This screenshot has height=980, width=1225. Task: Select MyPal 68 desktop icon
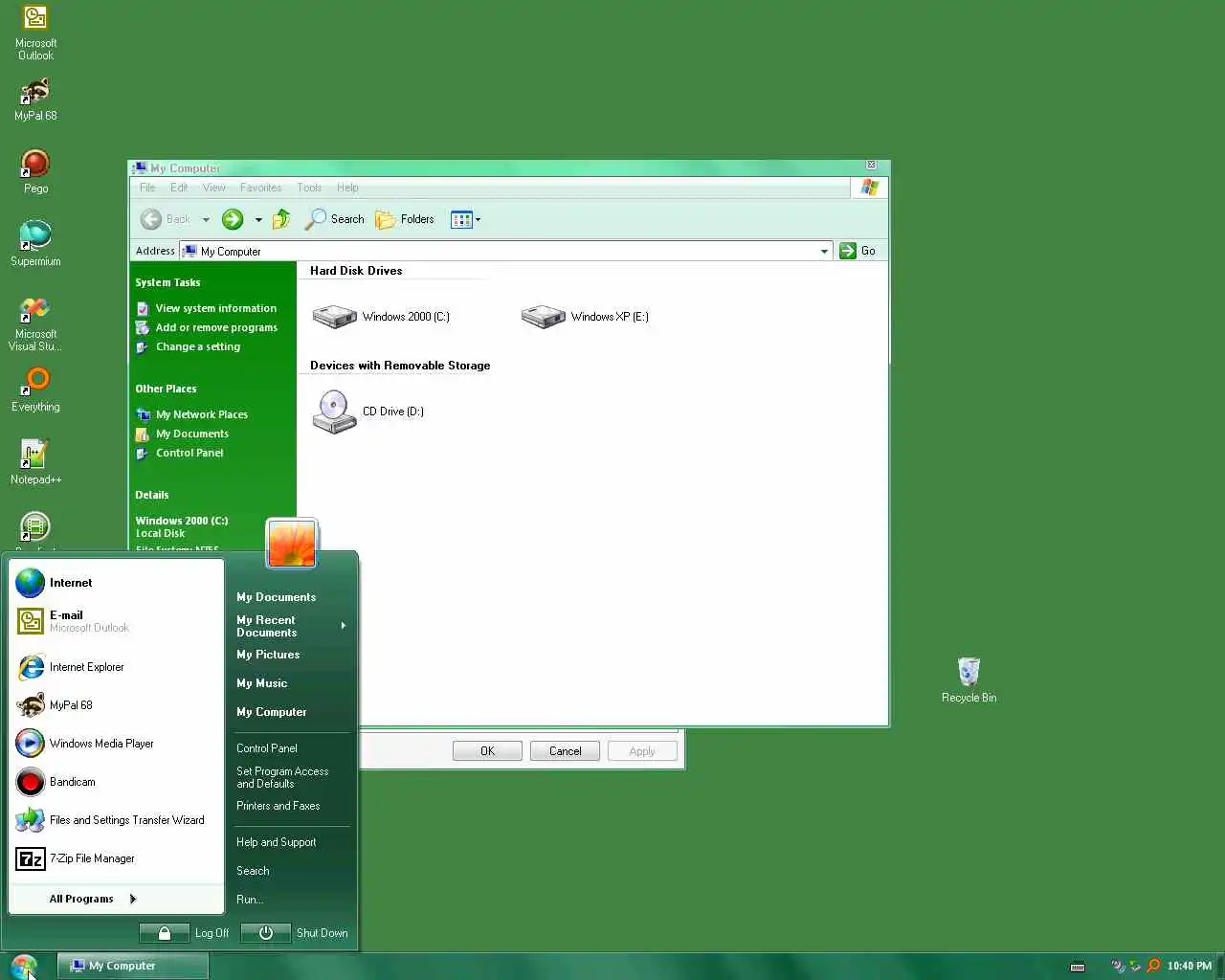pyautogui.click(x=35, y=100)
